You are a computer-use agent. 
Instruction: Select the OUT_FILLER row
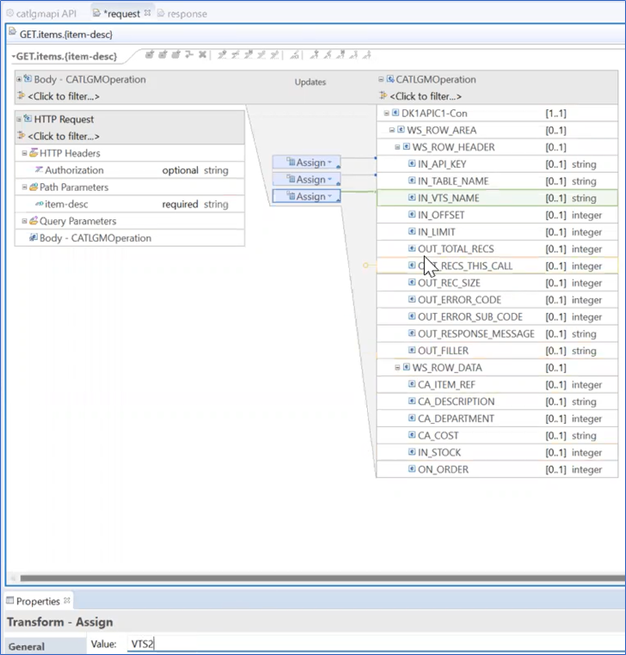497,350
